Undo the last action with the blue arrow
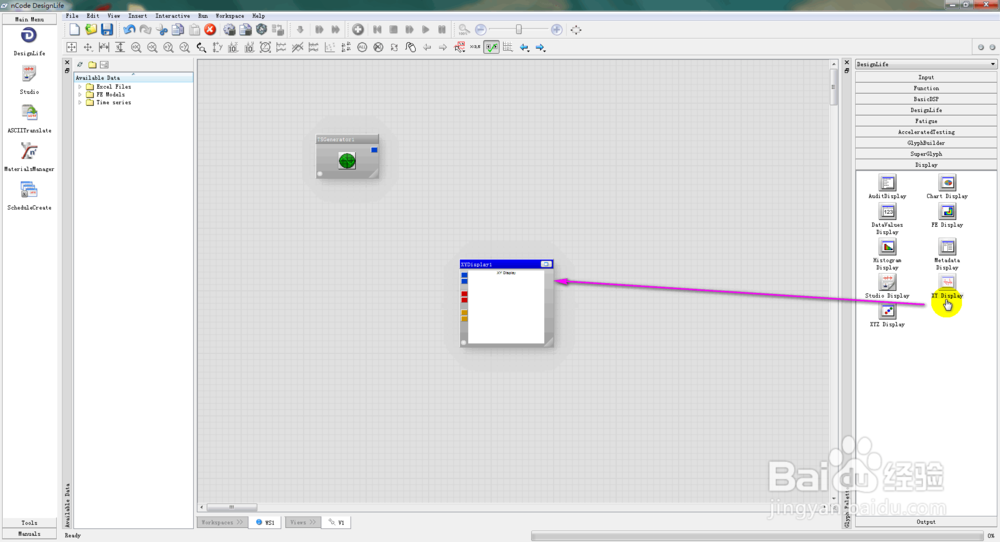The image size is (1000, 542). click(129, 29)
